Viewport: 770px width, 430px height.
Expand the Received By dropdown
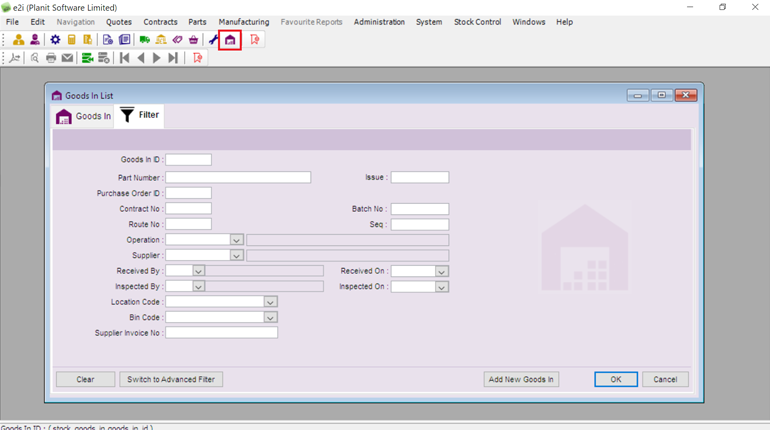198,271
